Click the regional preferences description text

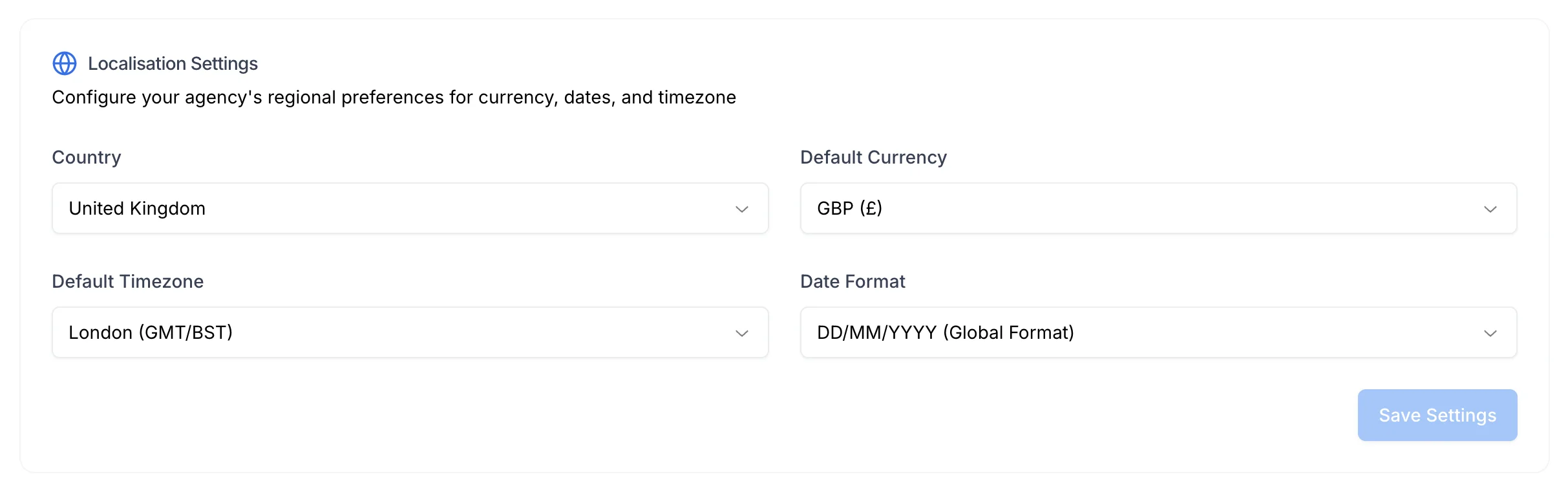(394, 98)
